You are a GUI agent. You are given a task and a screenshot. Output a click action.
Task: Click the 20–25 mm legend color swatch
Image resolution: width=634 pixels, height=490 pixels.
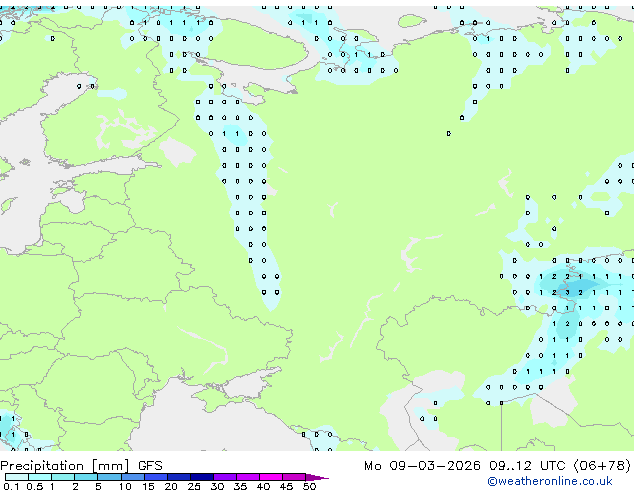(178, 477)
